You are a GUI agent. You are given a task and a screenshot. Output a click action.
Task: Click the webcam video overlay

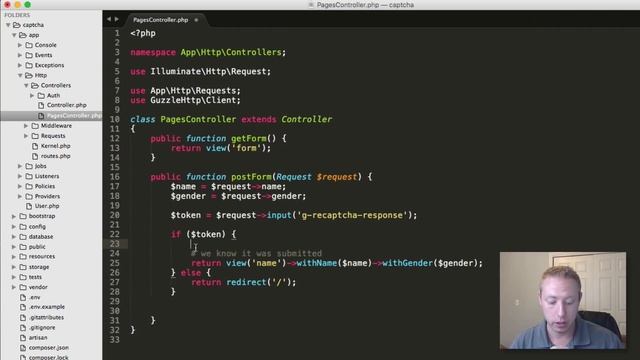tap(563, 300)
